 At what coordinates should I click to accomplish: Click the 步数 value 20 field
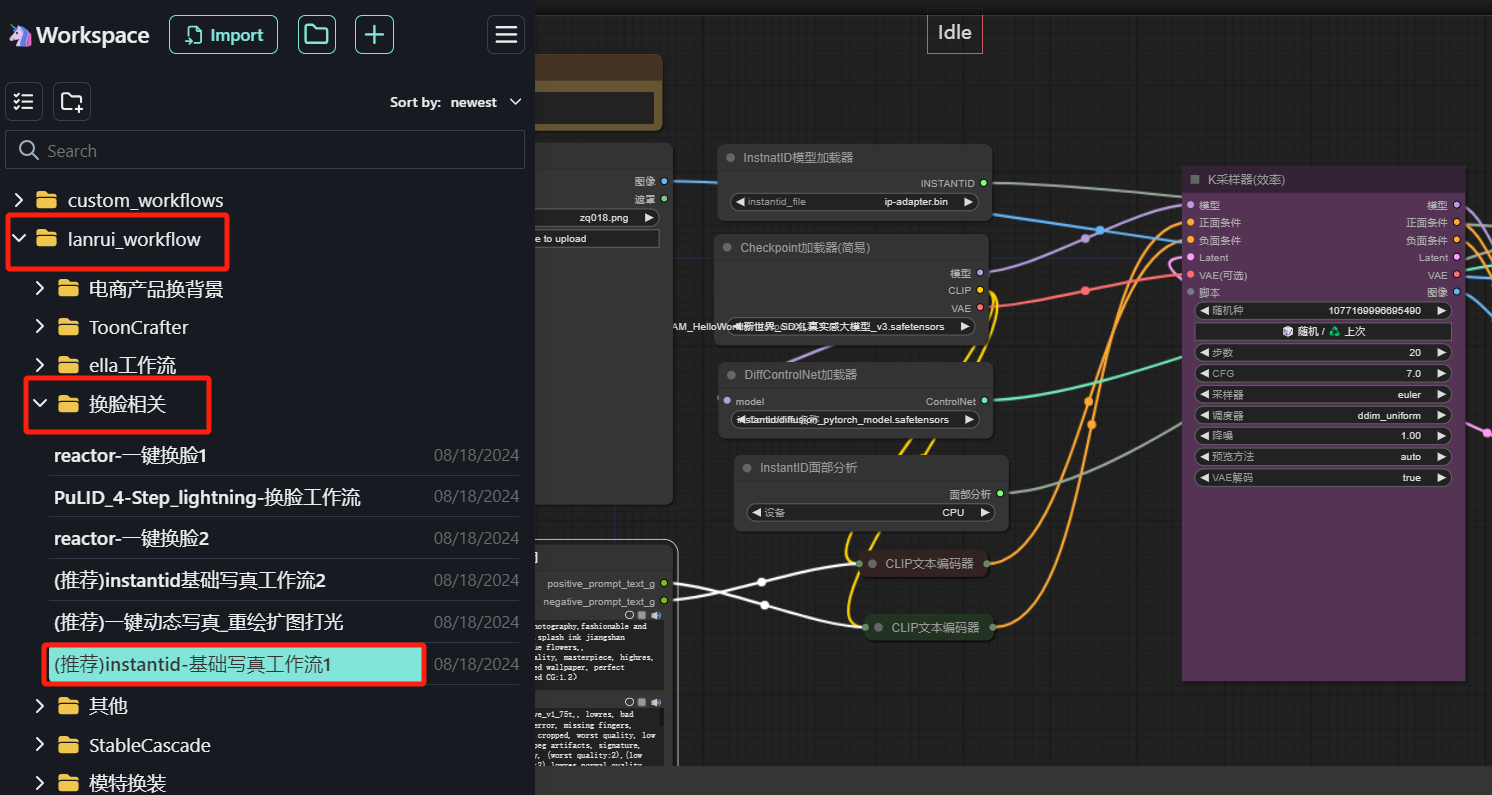click(x=1323, y=353)
